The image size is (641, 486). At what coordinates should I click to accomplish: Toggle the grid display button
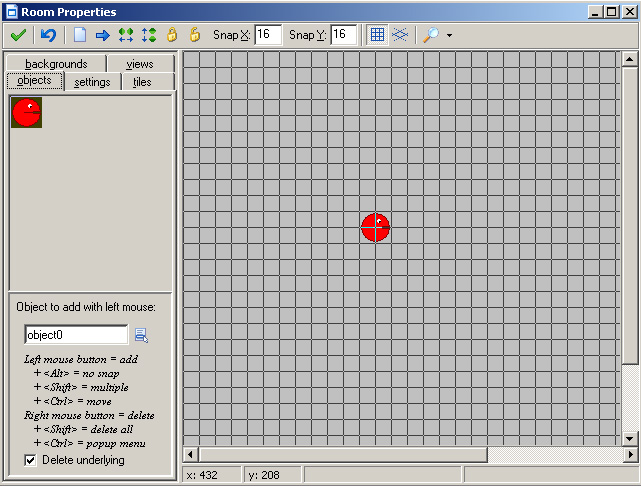pos(377,35)
